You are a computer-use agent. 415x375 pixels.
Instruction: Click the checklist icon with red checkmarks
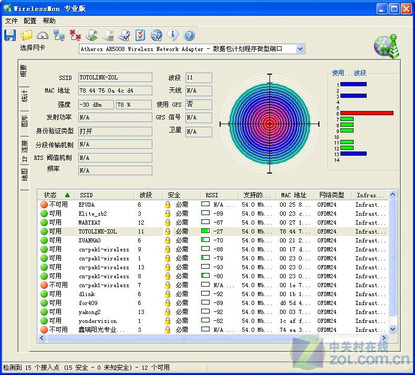(x=140, y=35)
